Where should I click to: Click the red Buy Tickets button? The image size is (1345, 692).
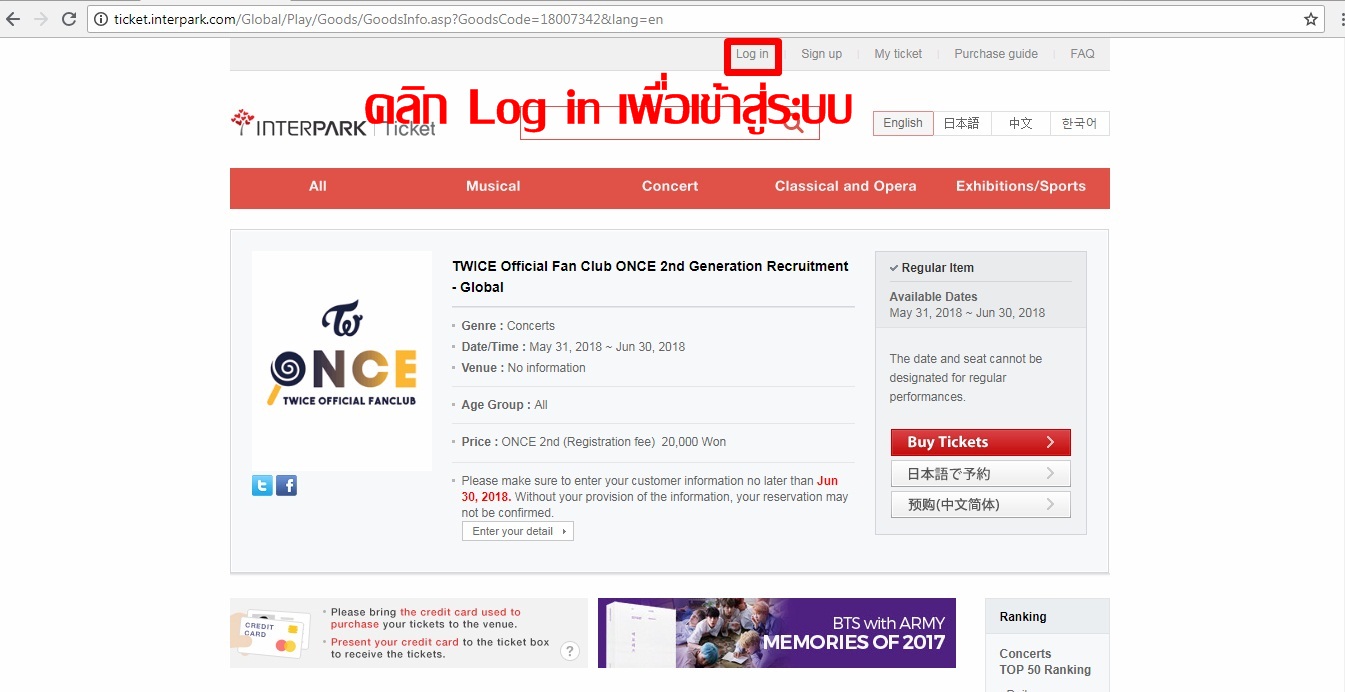coord(980,442)
